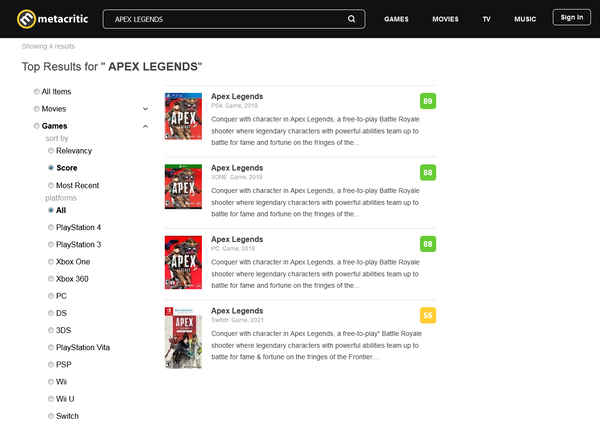Open the TV menu
The width and height of the screenshot is (600, 424).
click(x=486, y=19)
